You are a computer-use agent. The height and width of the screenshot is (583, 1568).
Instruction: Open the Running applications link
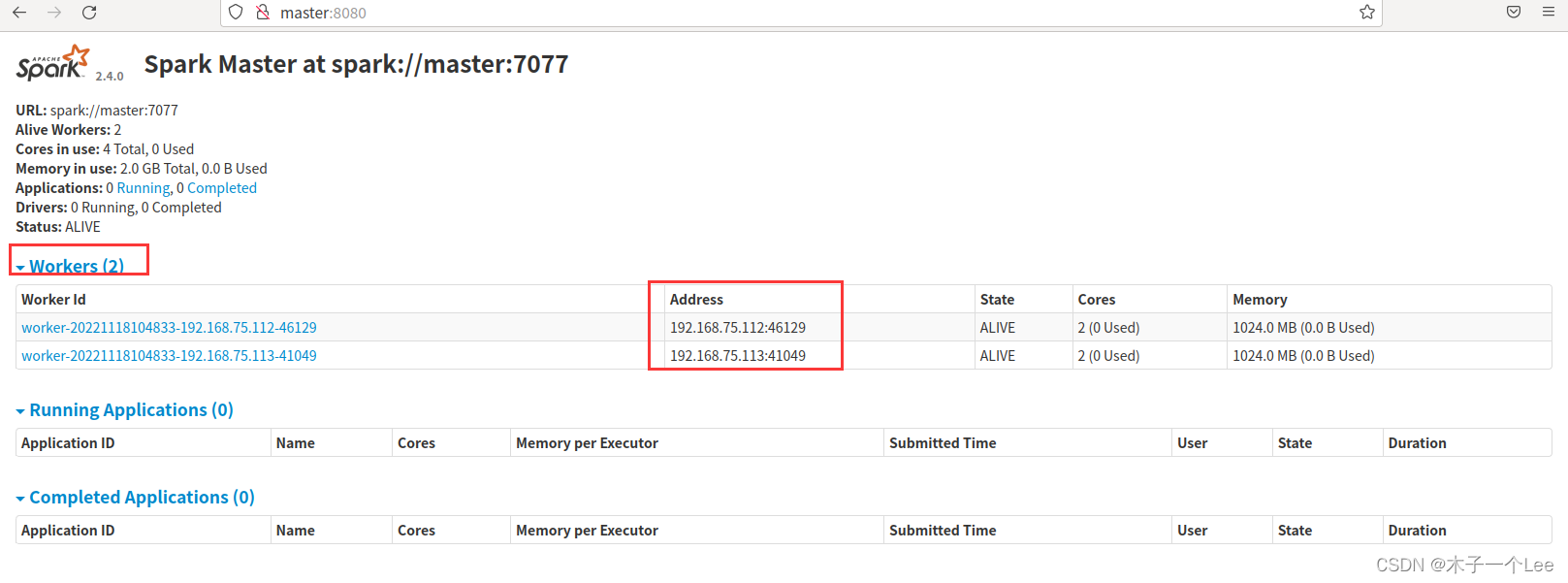click(144, 188)
